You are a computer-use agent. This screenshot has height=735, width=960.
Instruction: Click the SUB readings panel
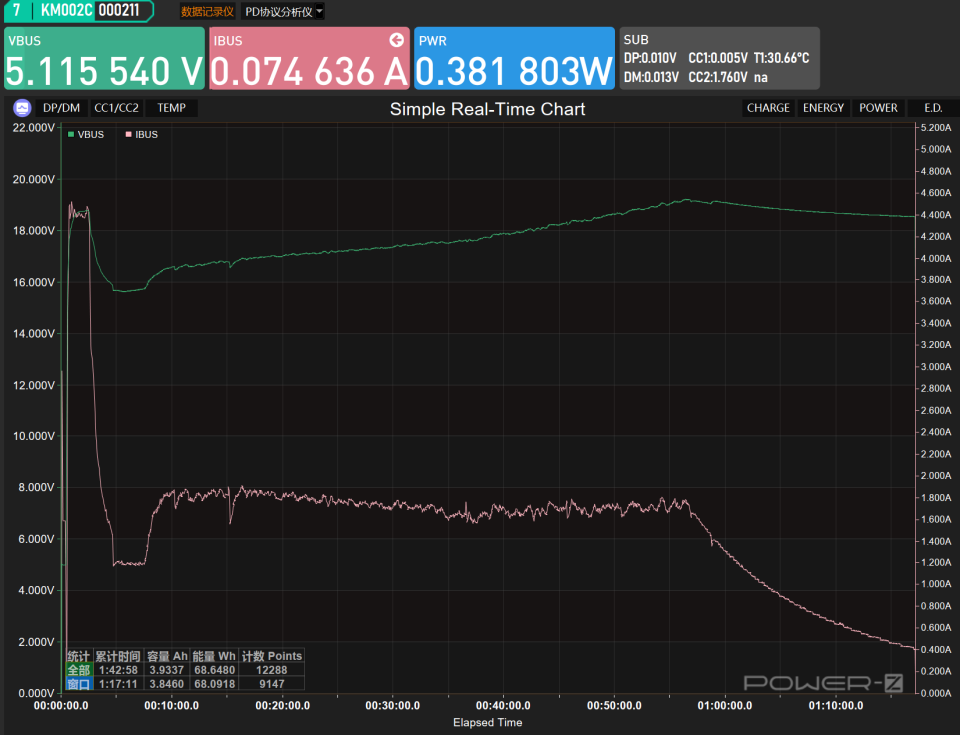coord(719,58)
